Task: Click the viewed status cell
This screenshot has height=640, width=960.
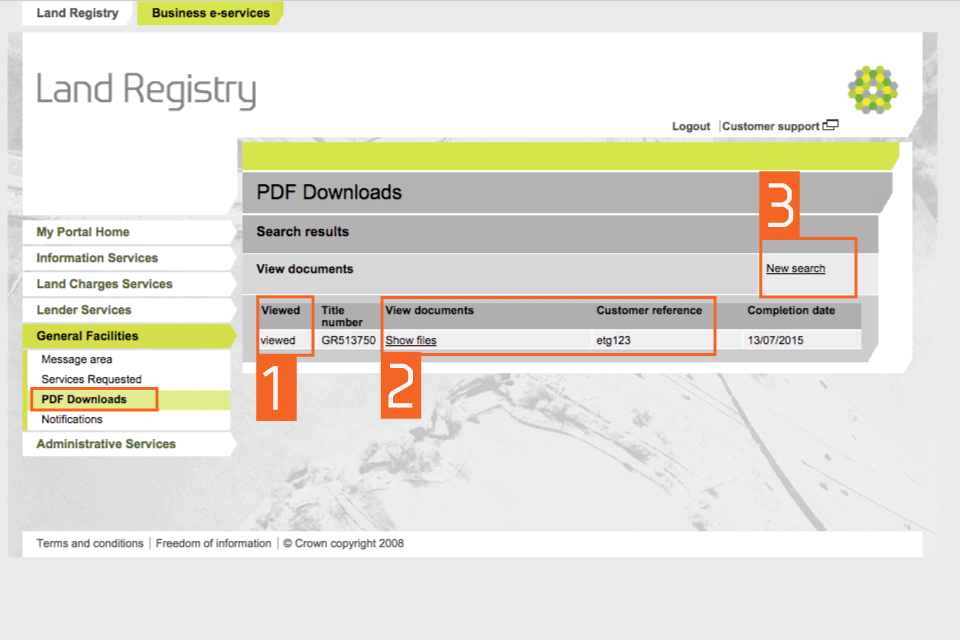Action: 278,340
